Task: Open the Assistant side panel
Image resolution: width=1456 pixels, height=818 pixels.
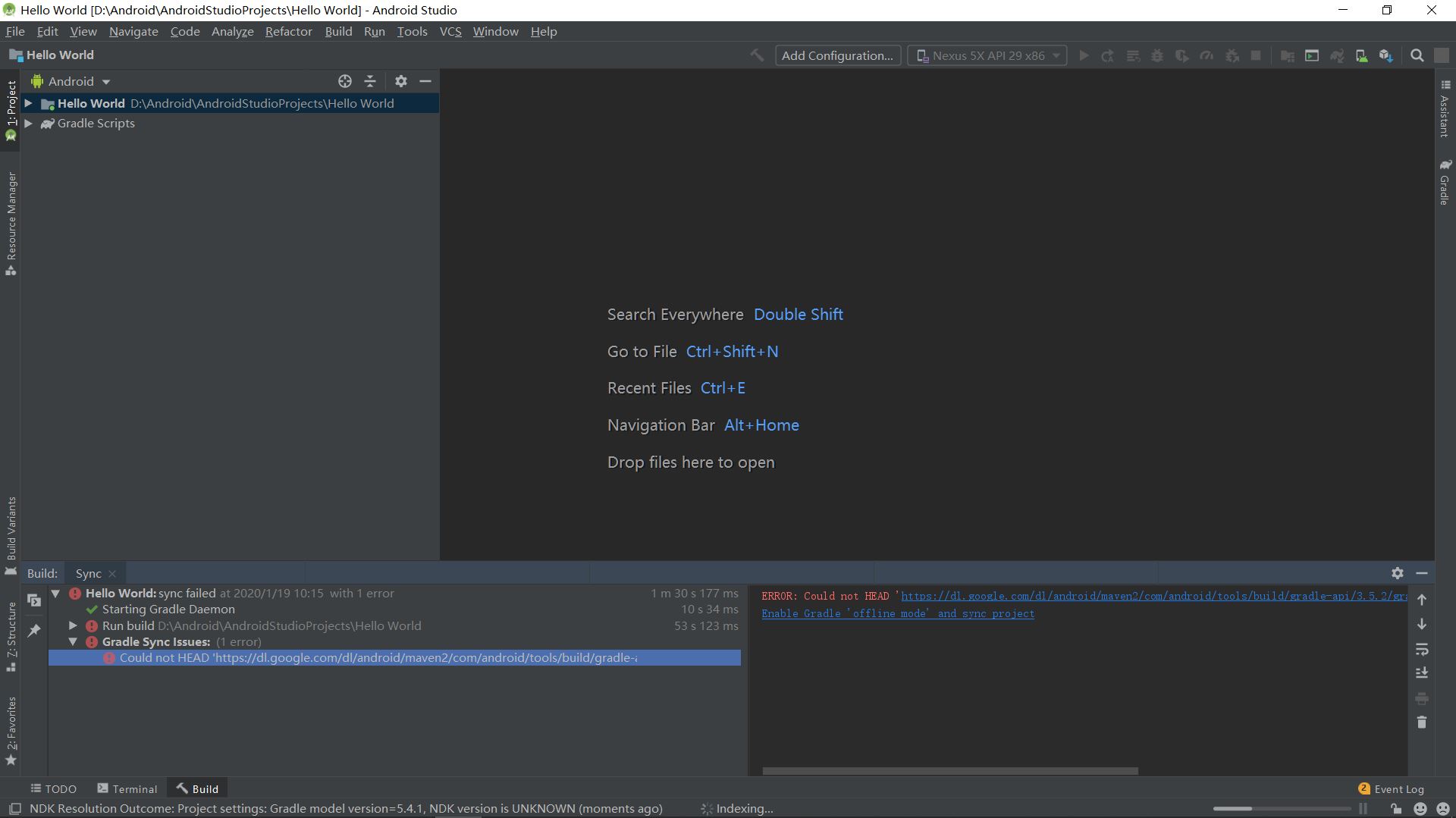Action: pos(1445,108)
